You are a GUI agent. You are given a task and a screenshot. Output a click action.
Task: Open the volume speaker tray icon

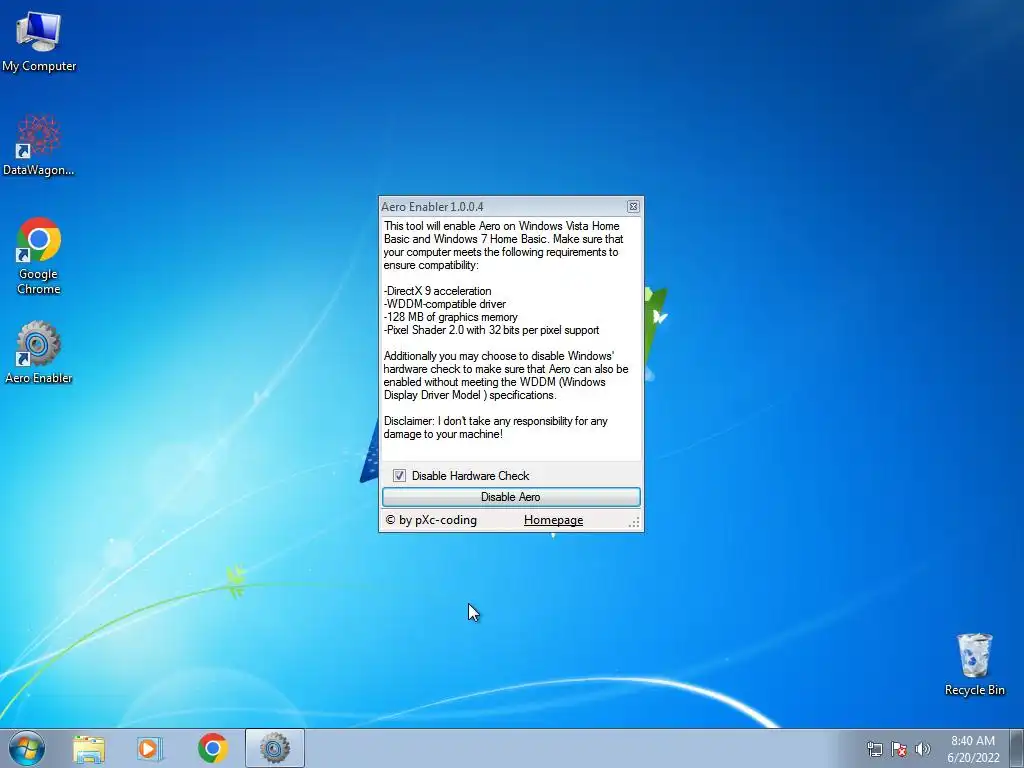coord(922,749)
